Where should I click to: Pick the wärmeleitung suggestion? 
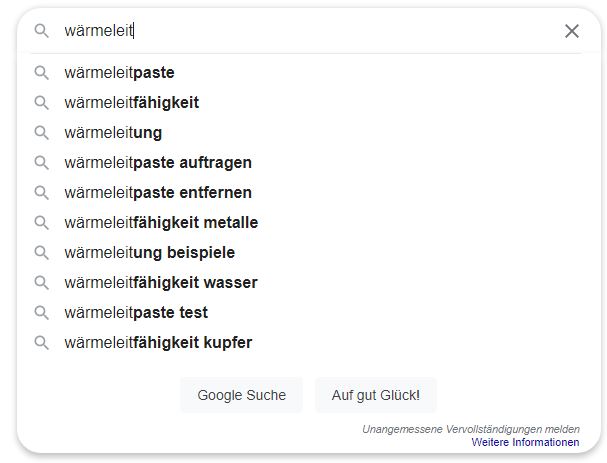113,133
